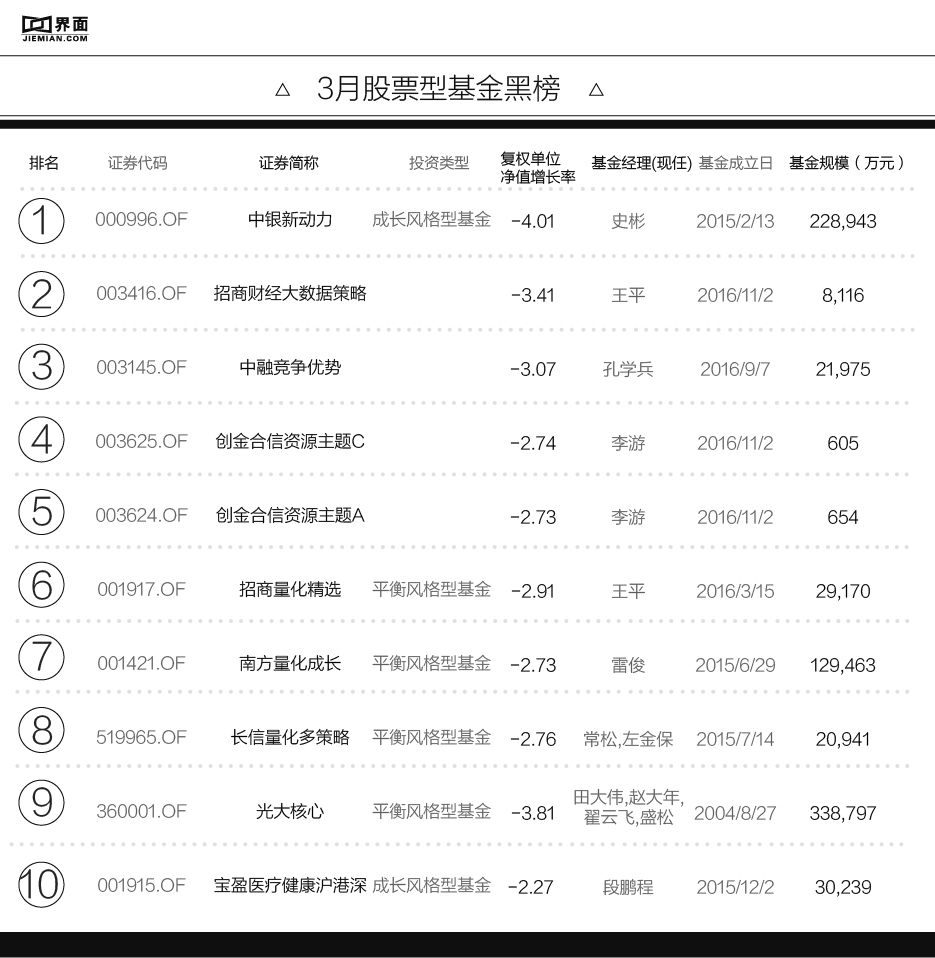
Task: Click the growth rate value -3.07
Action: (533, 369)
